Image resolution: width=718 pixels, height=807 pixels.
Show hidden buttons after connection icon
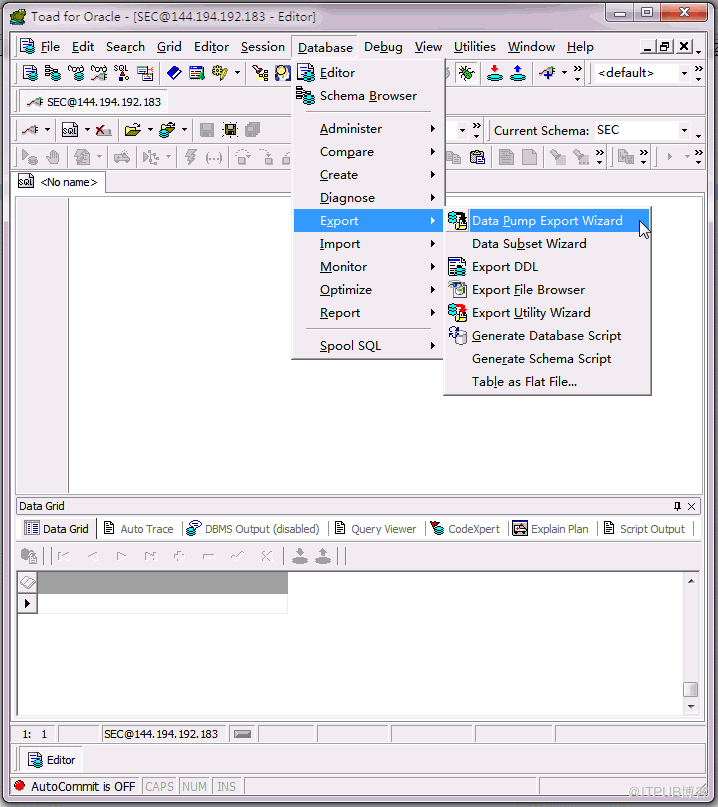(577, 73)
